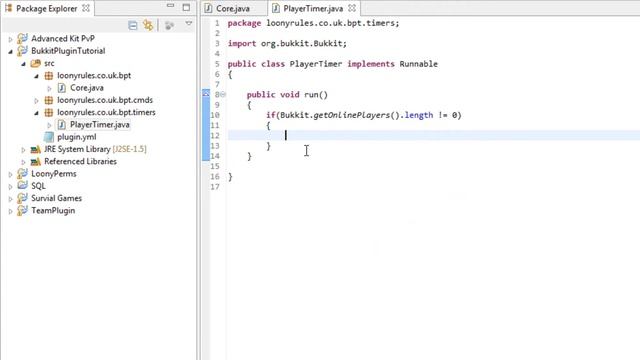Click the Referenced Libraries icon
This screenshot has height=360, width=640.
click(x=36, y=162)
